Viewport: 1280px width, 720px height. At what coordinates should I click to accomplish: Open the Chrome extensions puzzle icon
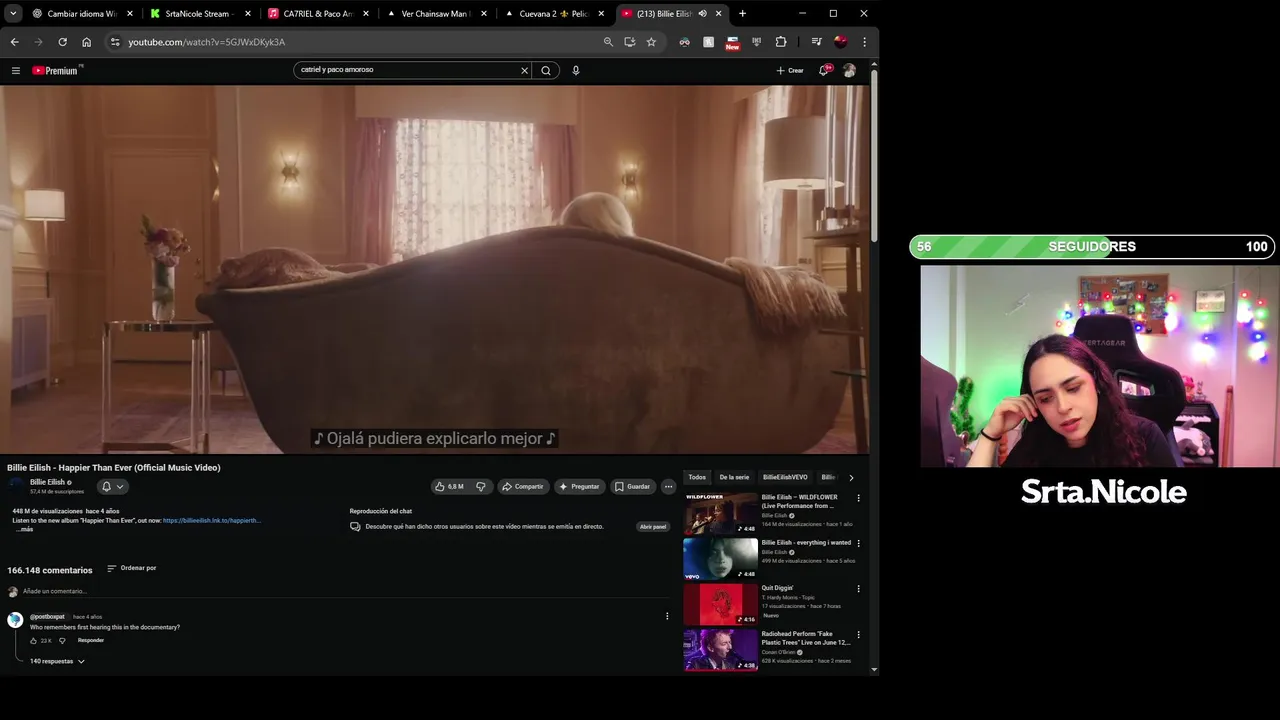click(781, 42)
